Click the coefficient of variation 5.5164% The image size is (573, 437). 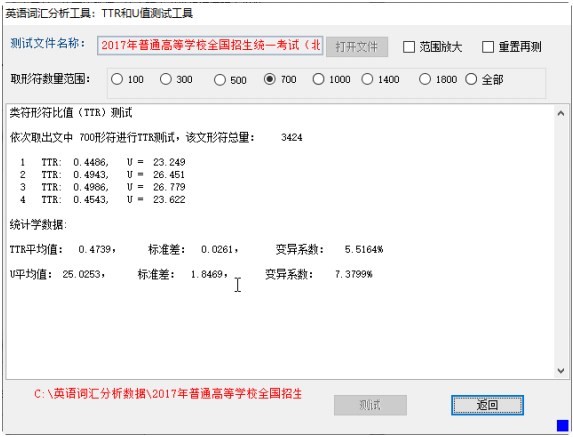(364, 250)
